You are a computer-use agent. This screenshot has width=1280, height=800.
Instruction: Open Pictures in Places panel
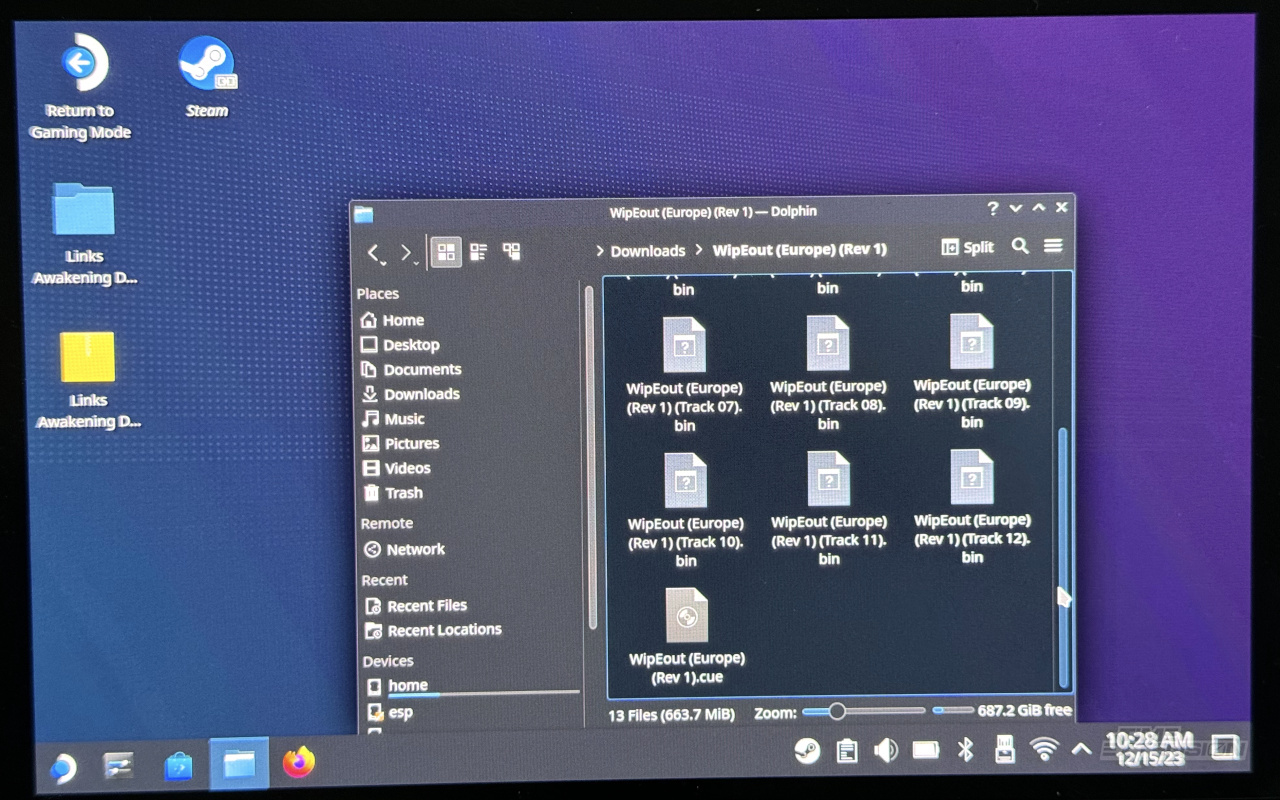(400, 444)
